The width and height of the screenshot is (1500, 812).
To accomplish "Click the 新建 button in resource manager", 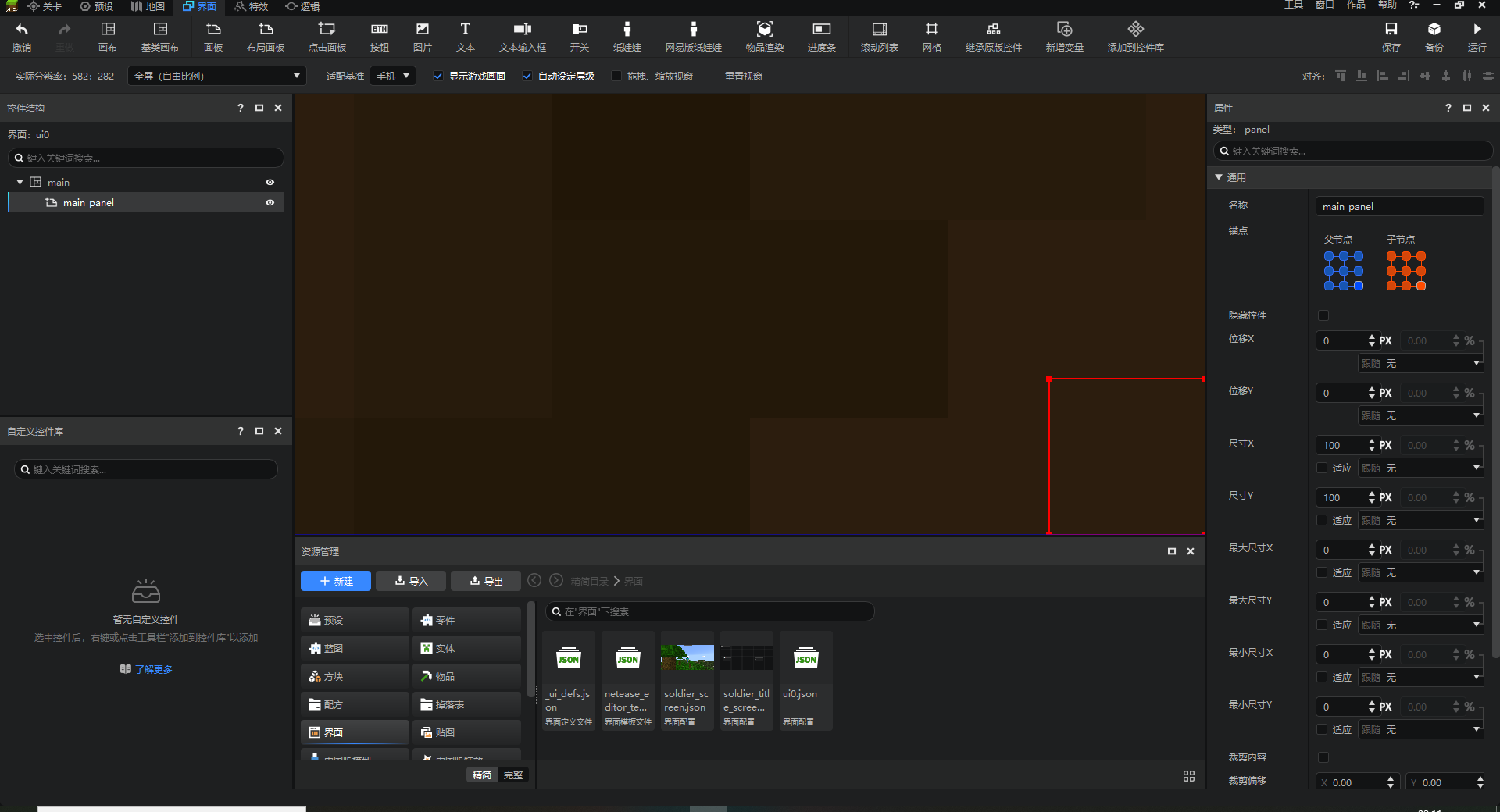I will [336, 581].
